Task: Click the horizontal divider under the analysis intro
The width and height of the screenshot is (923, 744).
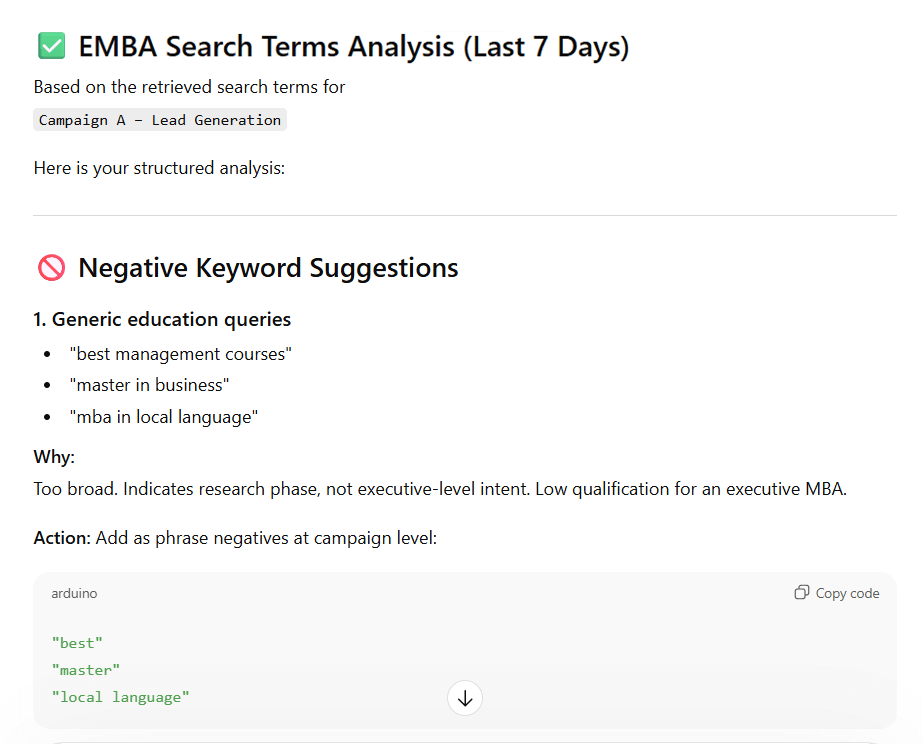Action: (464, 213)
